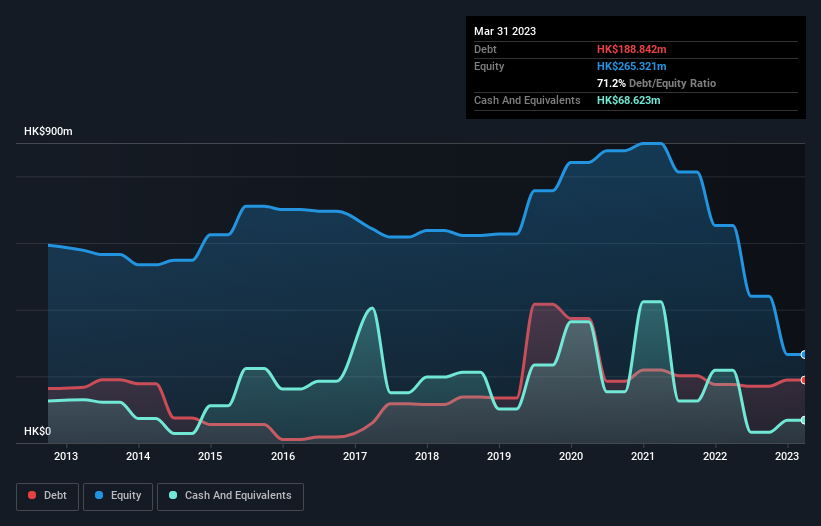Viewport: 821px width, 526px height.
Task: Select the red Debt endpoint marker
Action: (804, 380)
